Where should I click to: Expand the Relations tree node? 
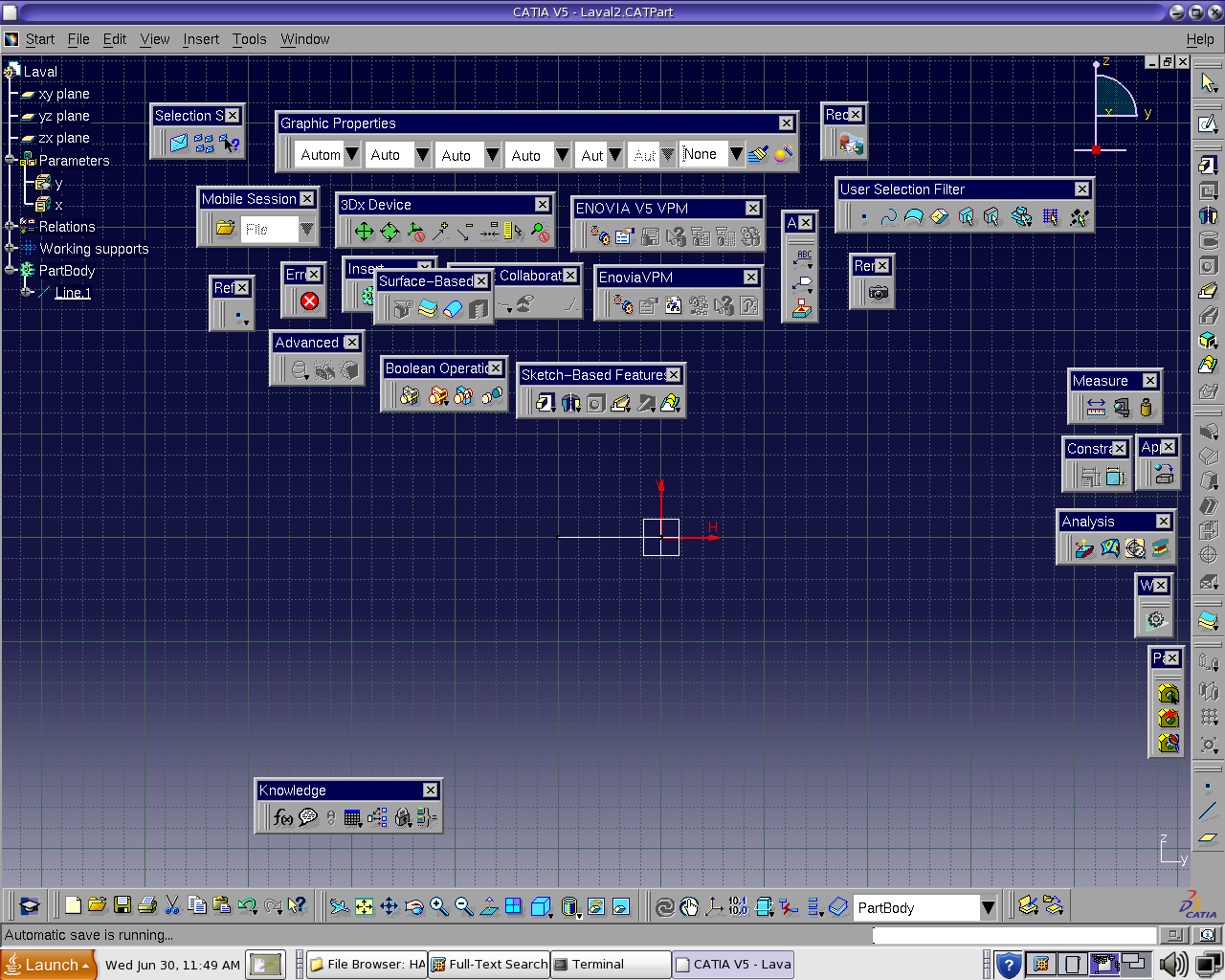click(x=11, y=226)
